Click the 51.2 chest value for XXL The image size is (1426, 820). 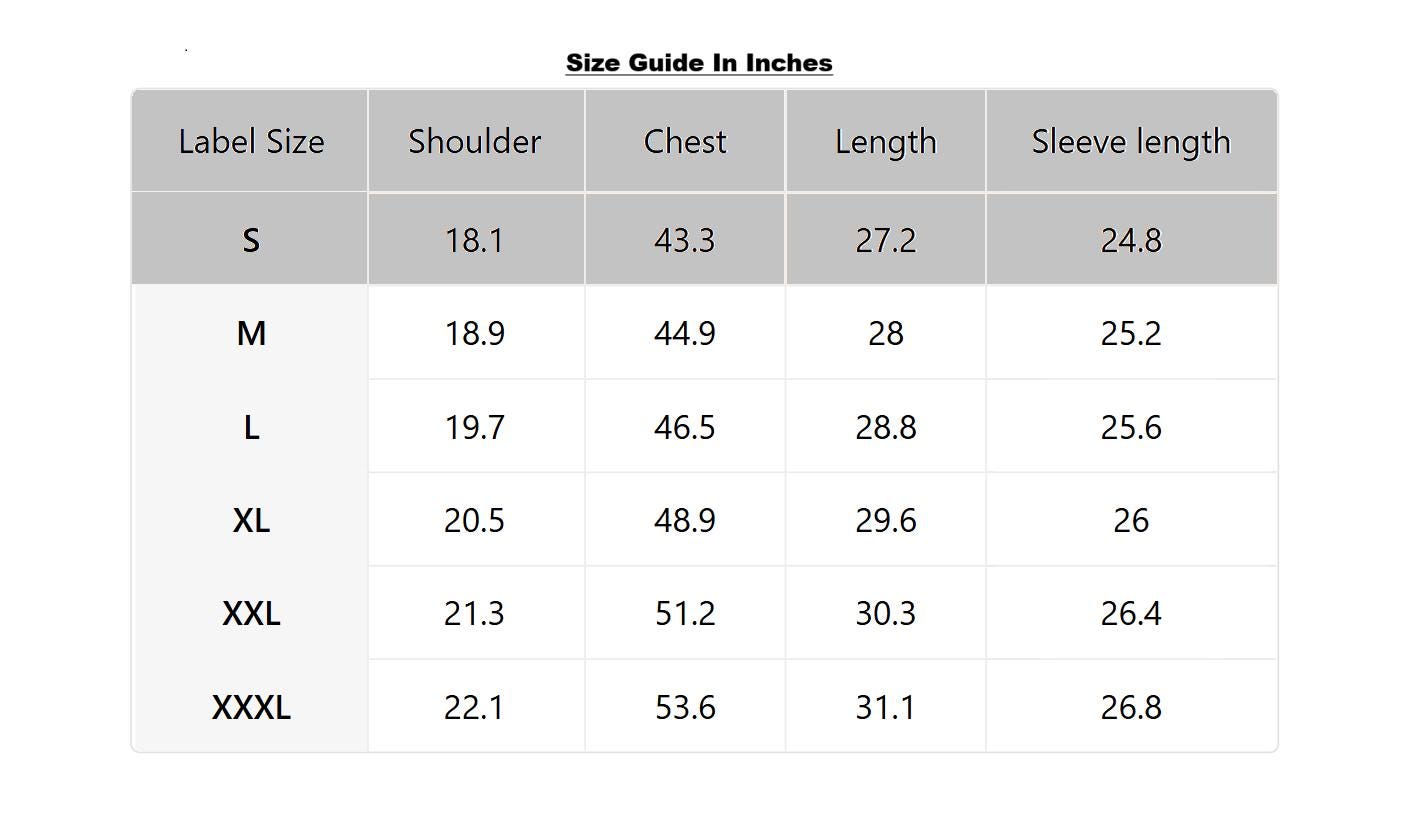pos(685,613)
